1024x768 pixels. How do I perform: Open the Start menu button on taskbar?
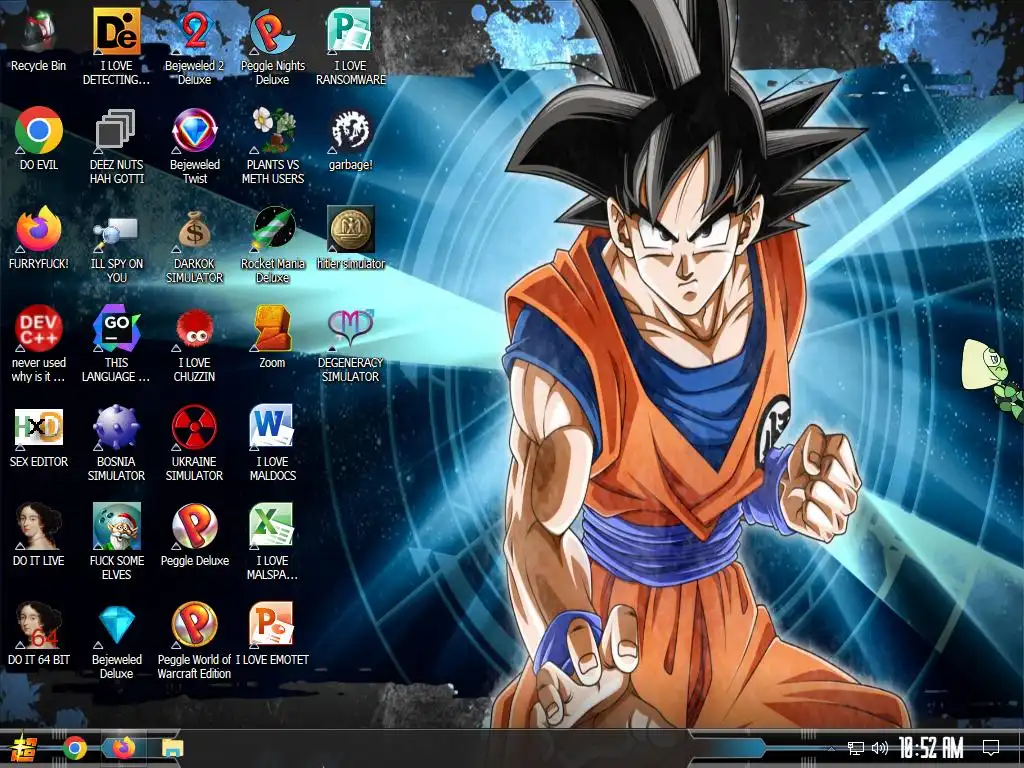pos(23,748)
